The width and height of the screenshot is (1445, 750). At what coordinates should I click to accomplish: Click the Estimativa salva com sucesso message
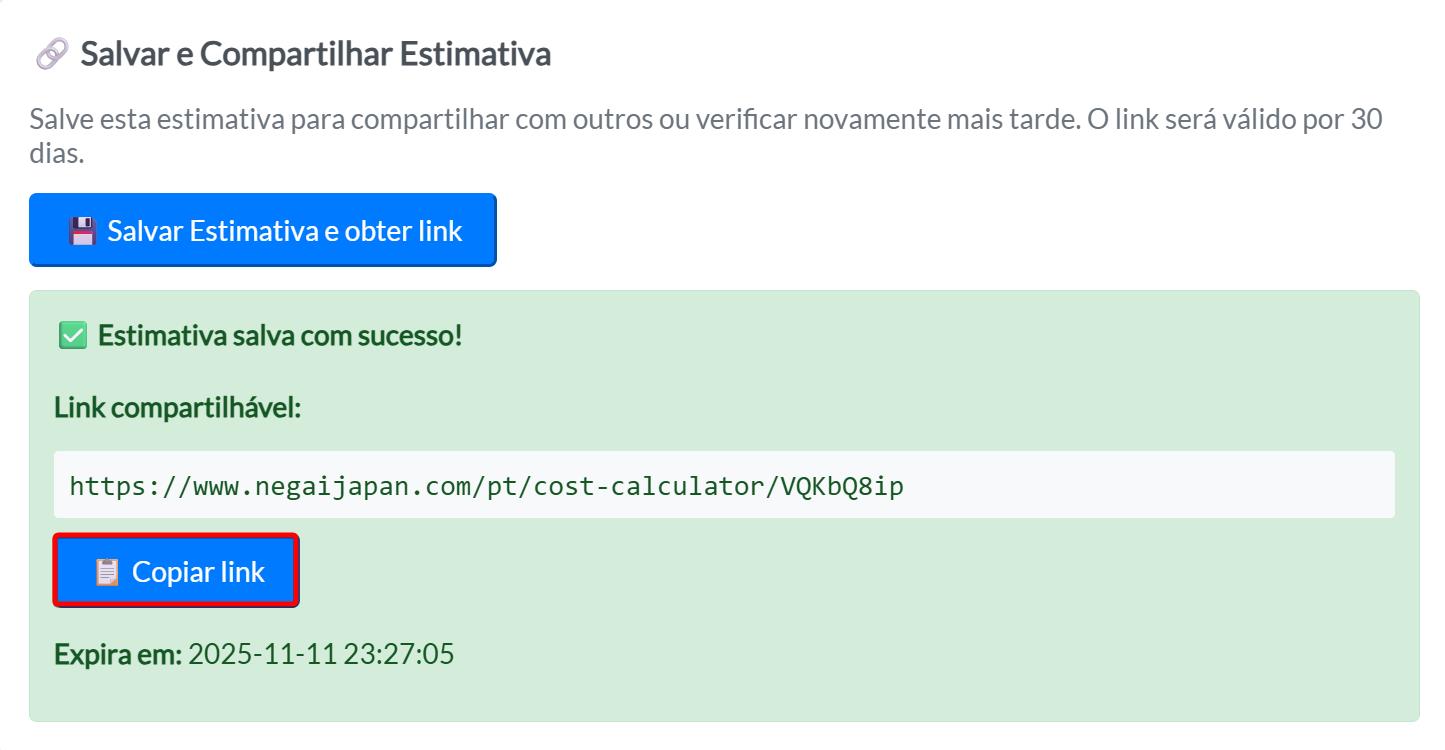point(280,336)
